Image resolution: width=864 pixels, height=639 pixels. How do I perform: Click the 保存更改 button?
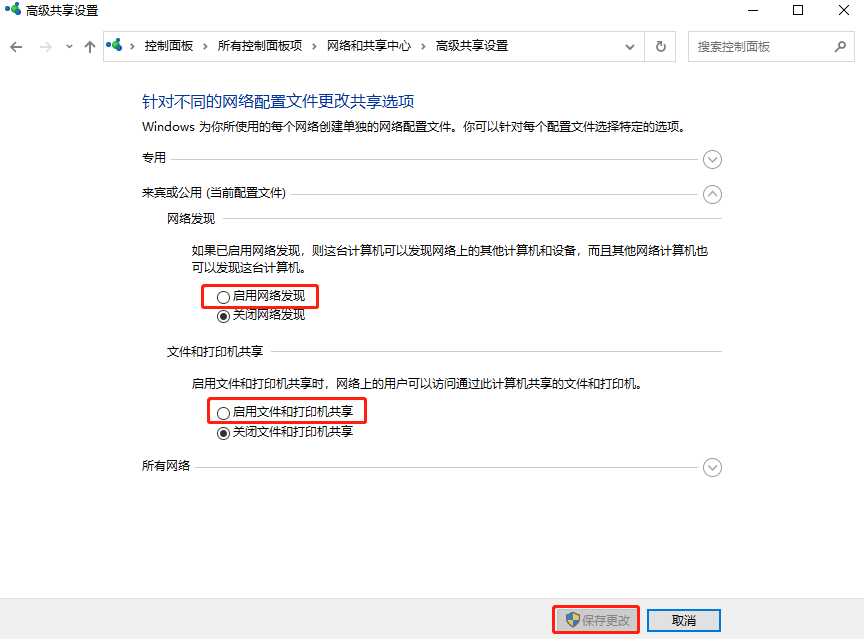595,619
